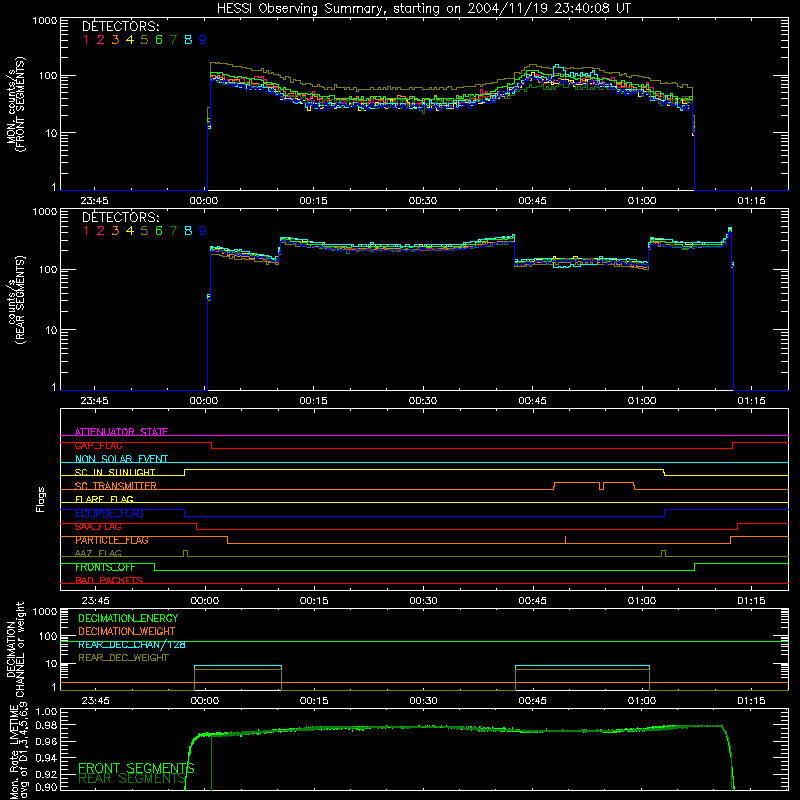Click the FRONTS_OFF flag label
Image resolution: width=800 pixels, height=800 pixels.
coord(105,567)
